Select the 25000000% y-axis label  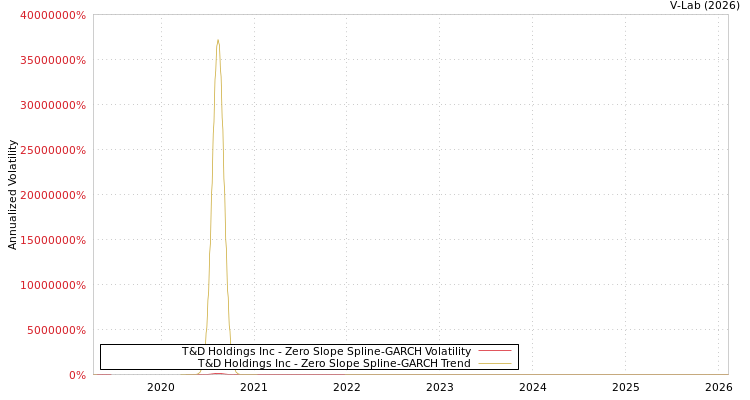[53, 150]
